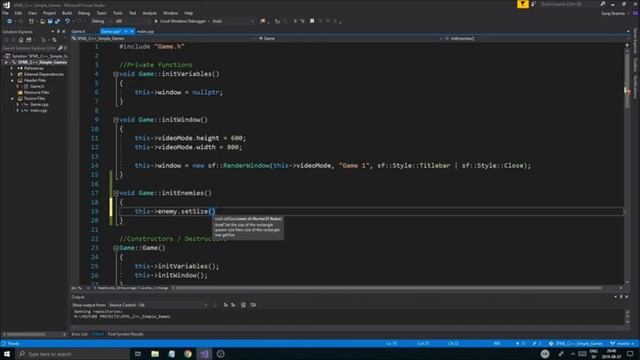Click the repository name in status bar

tap(576, 344)
